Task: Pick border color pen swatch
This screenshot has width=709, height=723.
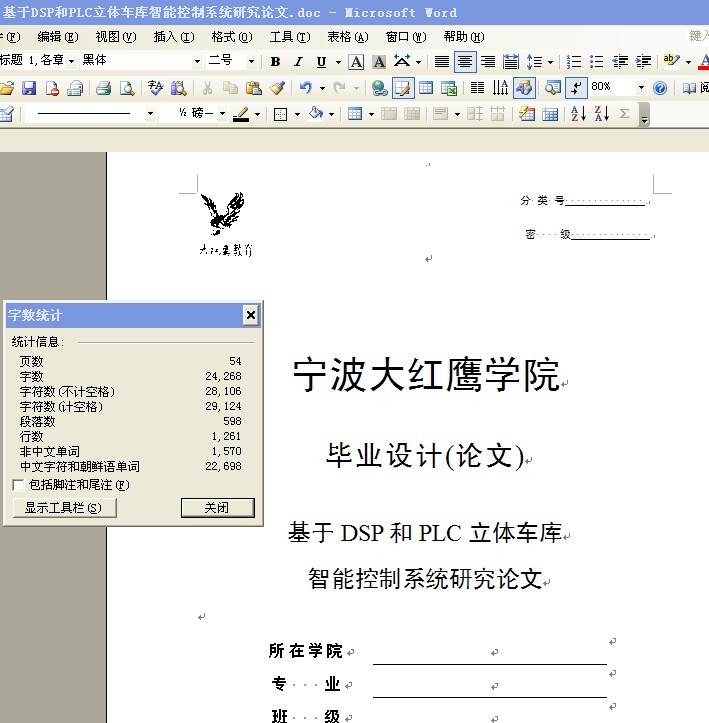Action: pyautogui.click(x=241, y=113)
